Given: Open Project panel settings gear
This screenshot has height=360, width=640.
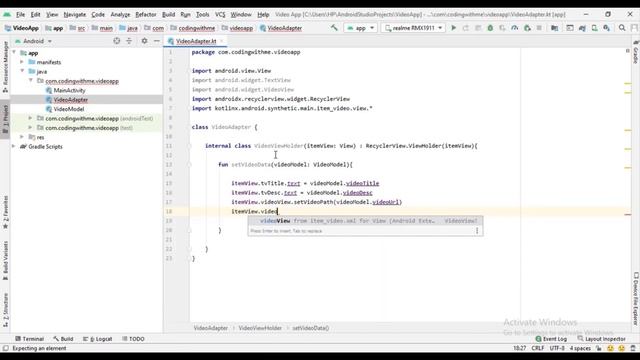Looking at the screenshot, I should coord(144,41).
